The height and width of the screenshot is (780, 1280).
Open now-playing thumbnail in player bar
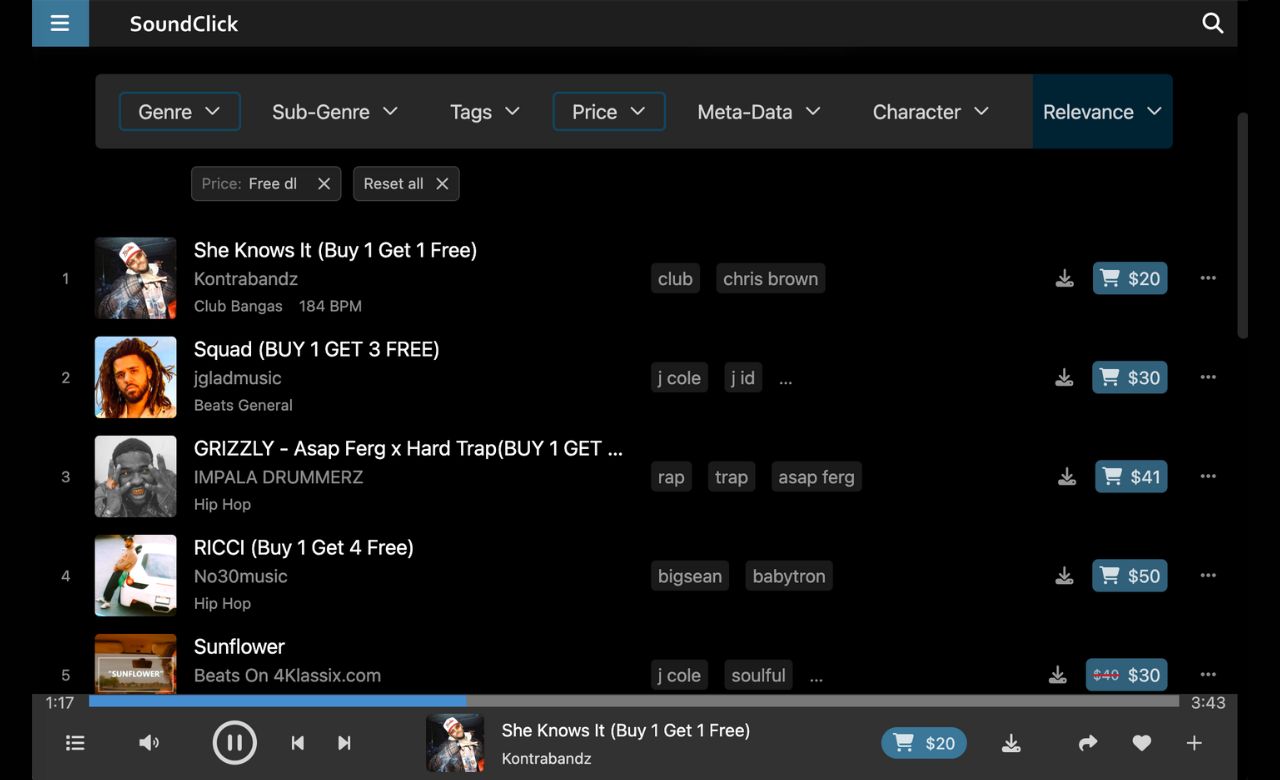[455, 743]
